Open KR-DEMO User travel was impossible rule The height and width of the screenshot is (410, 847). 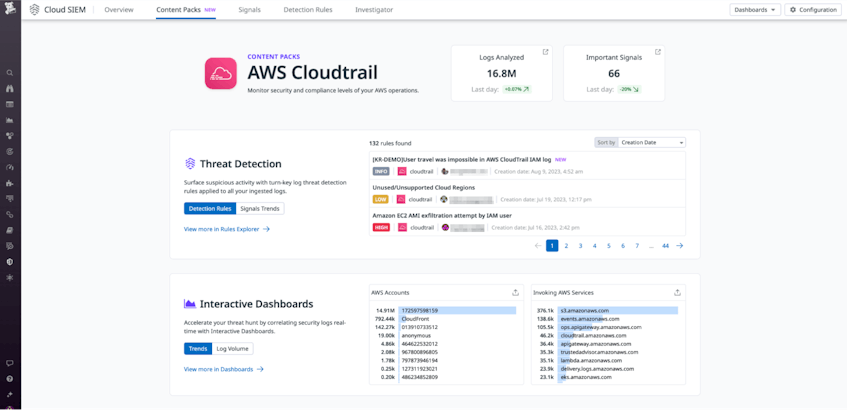pos(462,160)
